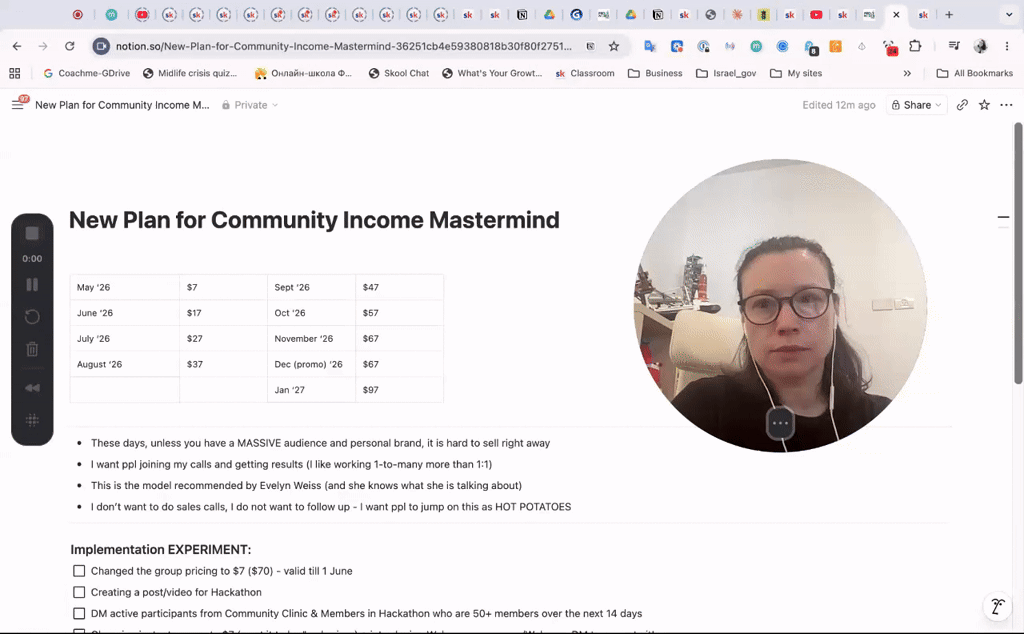Bookmark this page with address bar star

click(x=614, y=46)
